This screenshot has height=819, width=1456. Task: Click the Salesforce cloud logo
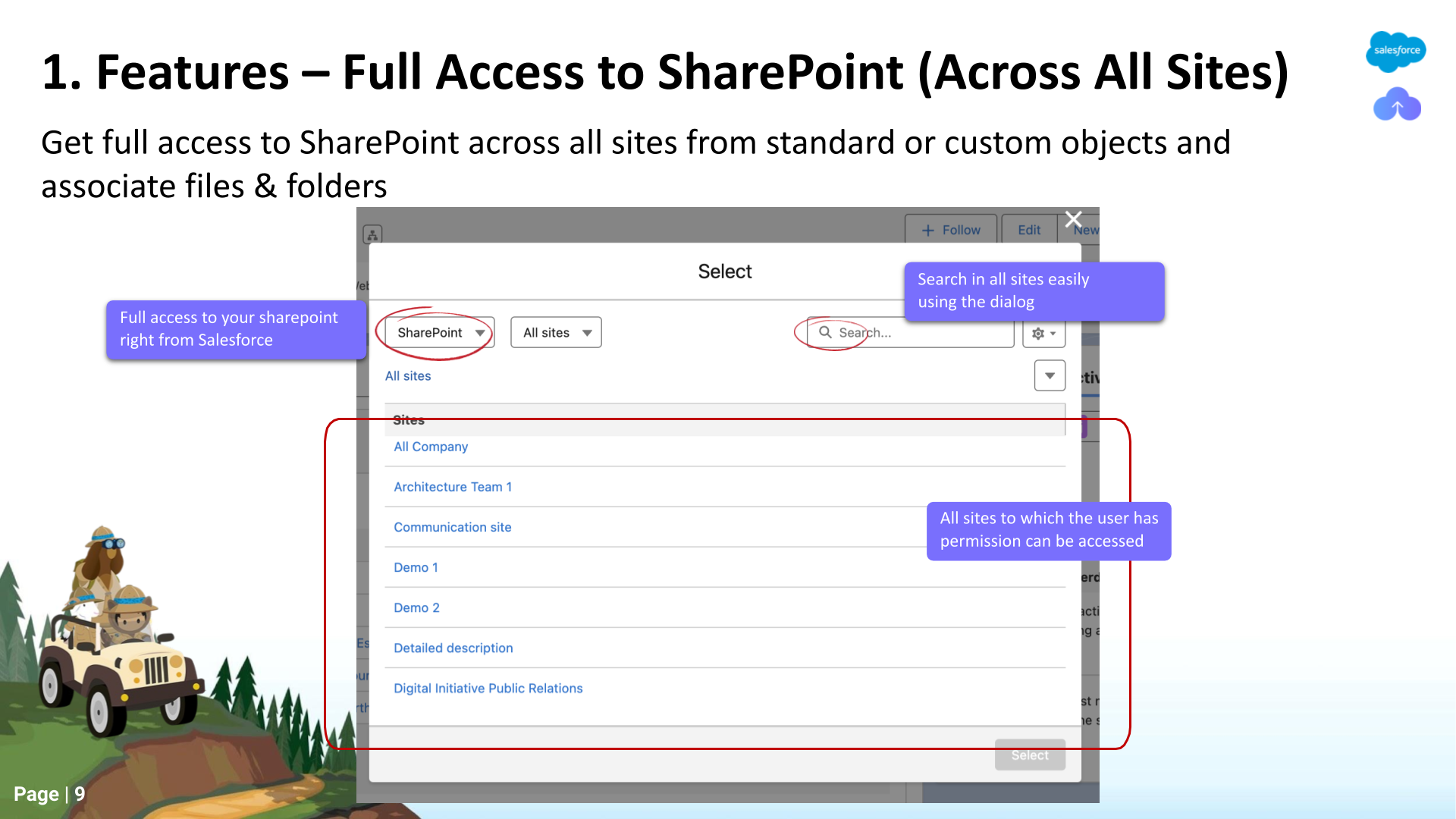tap(1396, 52)
